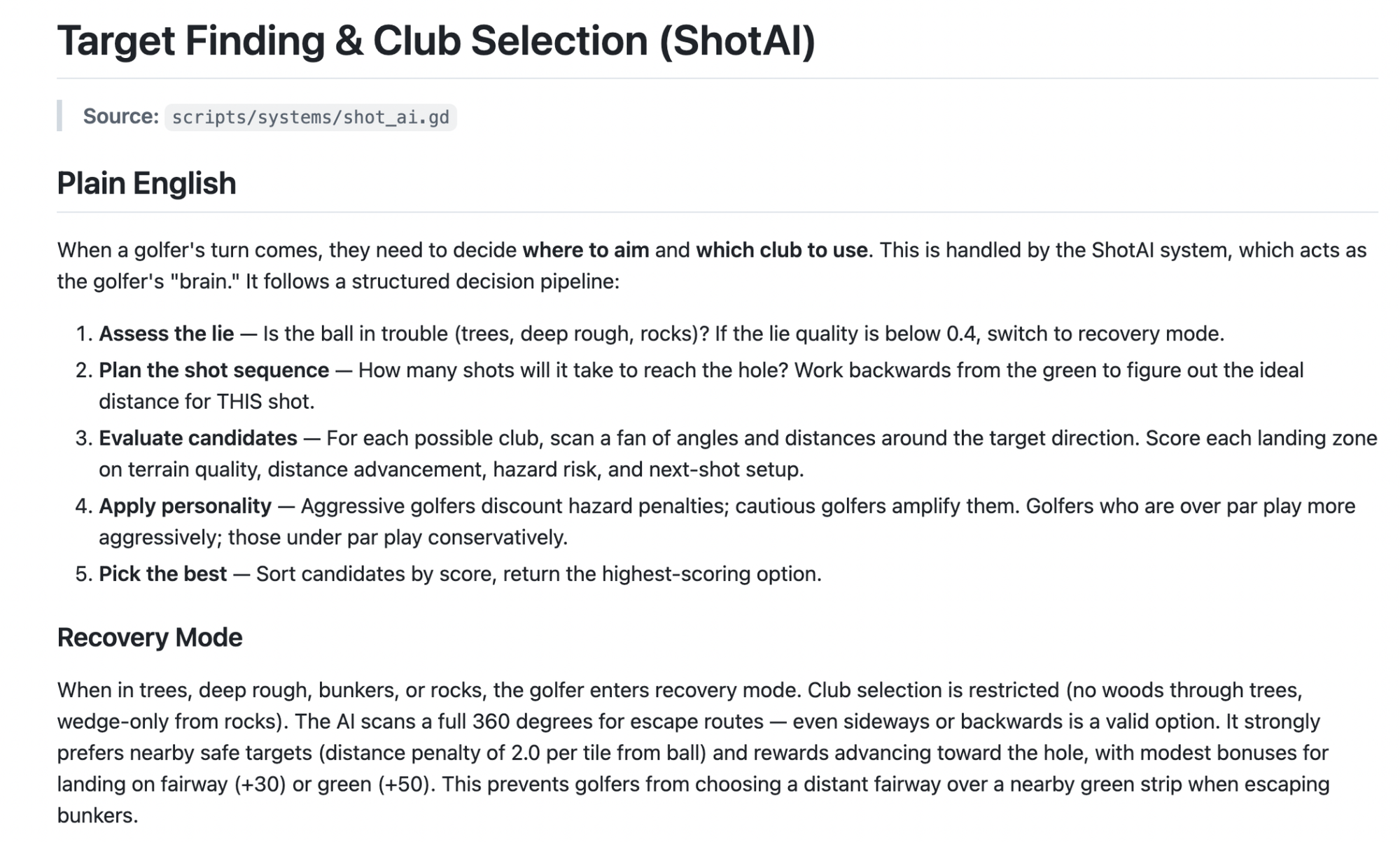Viewport: 1400px width, 842px height.
Task: Click the "Plan the shot sequence" step label
Action: pyautogui.click(x=213, y=370)
